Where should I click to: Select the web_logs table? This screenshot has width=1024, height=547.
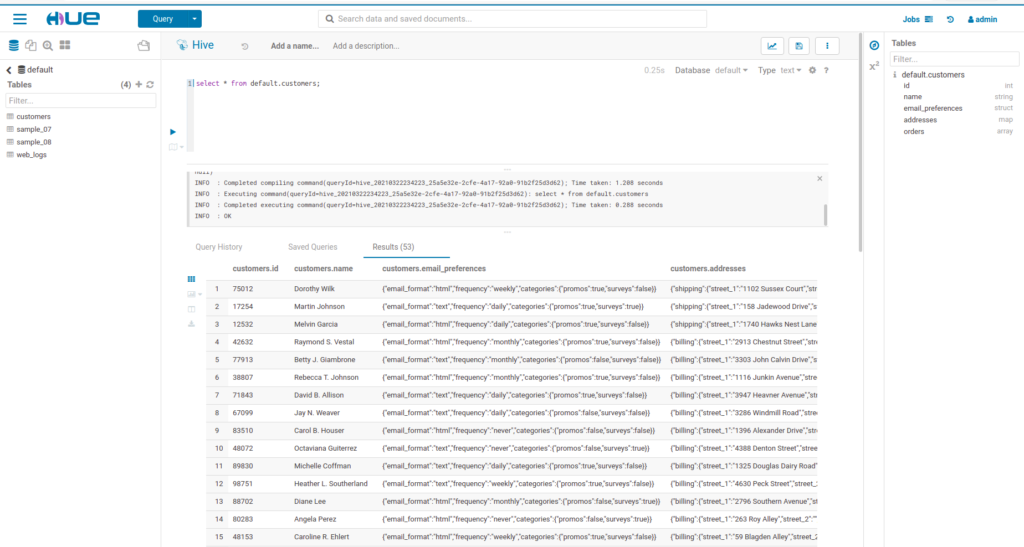click(x=31, y=155)
